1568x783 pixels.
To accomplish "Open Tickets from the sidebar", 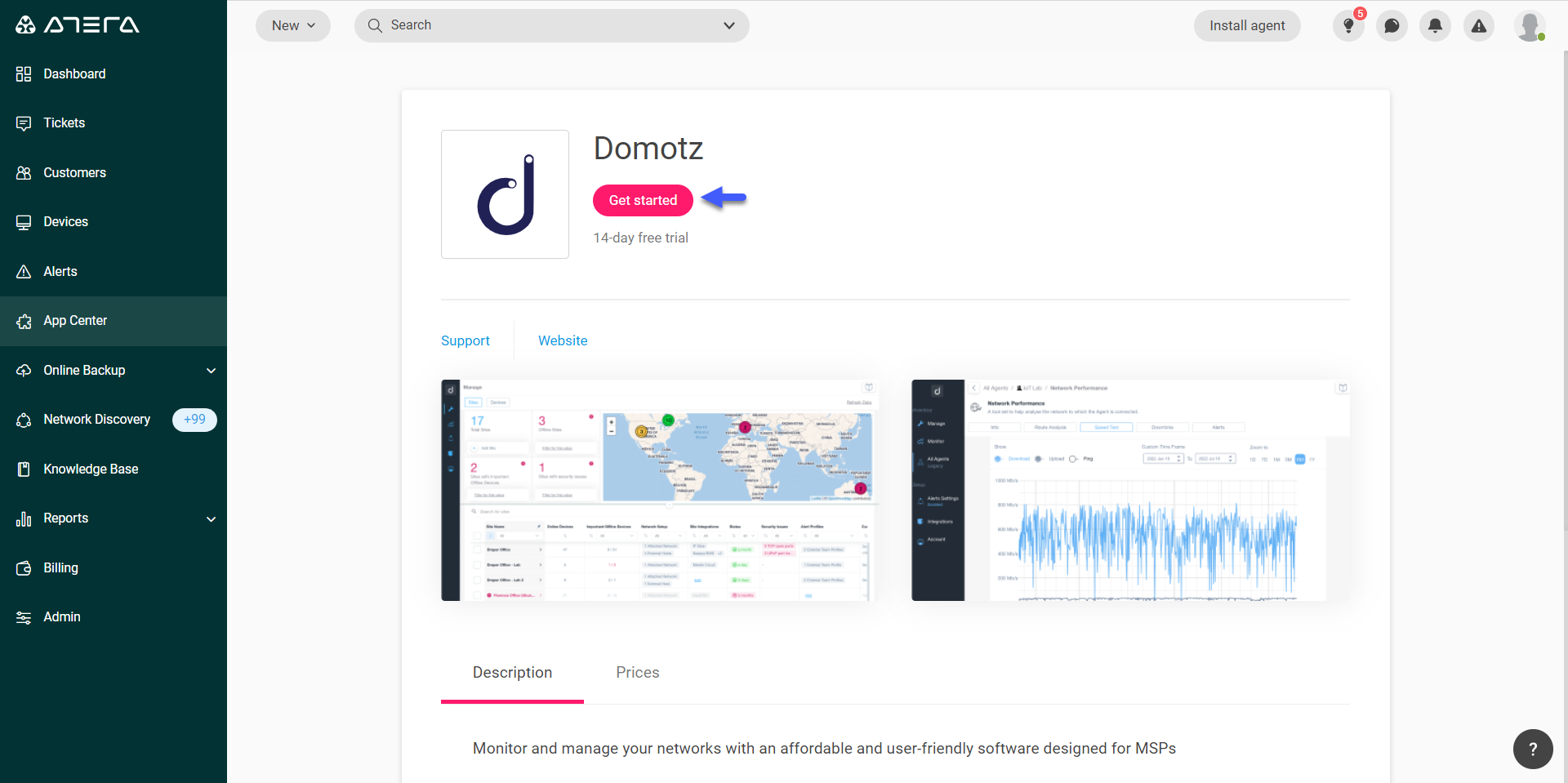I will [114, 123].
